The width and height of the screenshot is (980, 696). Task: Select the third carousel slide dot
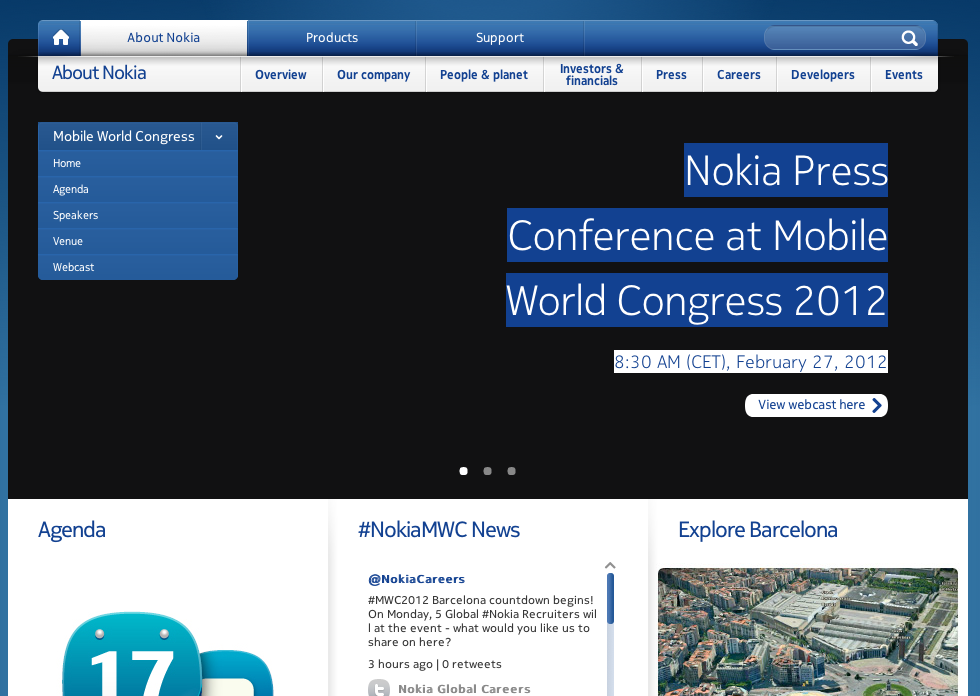pos(511,471)
